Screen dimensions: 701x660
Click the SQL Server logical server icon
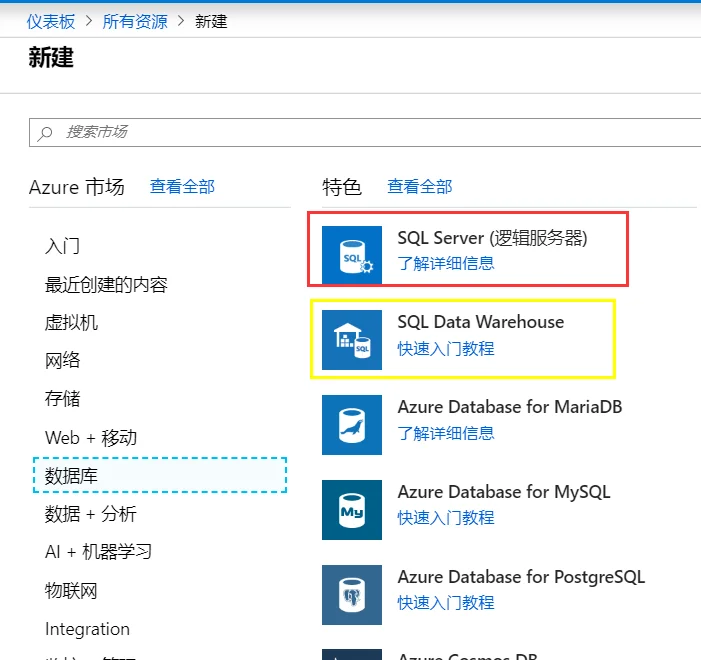click(352, 255)
